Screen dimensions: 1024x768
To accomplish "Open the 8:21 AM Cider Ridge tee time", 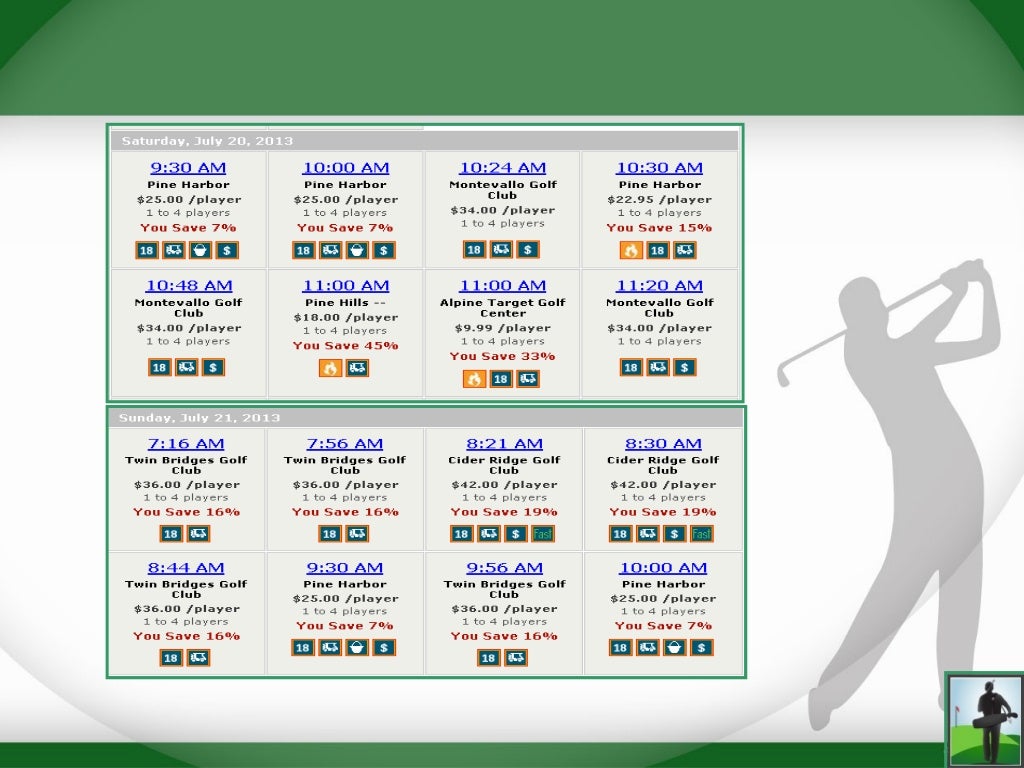I will (504, 443).
